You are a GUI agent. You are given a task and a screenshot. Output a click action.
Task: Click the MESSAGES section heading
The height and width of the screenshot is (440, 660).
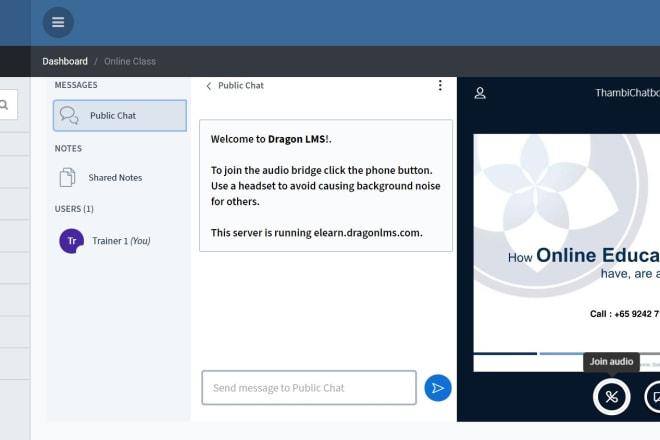[x=76, y=85]
